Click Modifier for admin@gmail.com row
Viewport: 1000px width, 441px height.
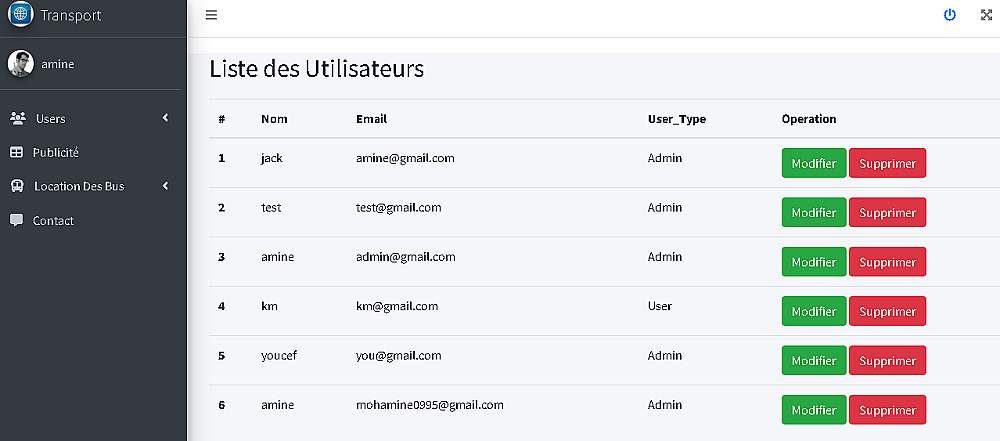(x=813, y=262)
